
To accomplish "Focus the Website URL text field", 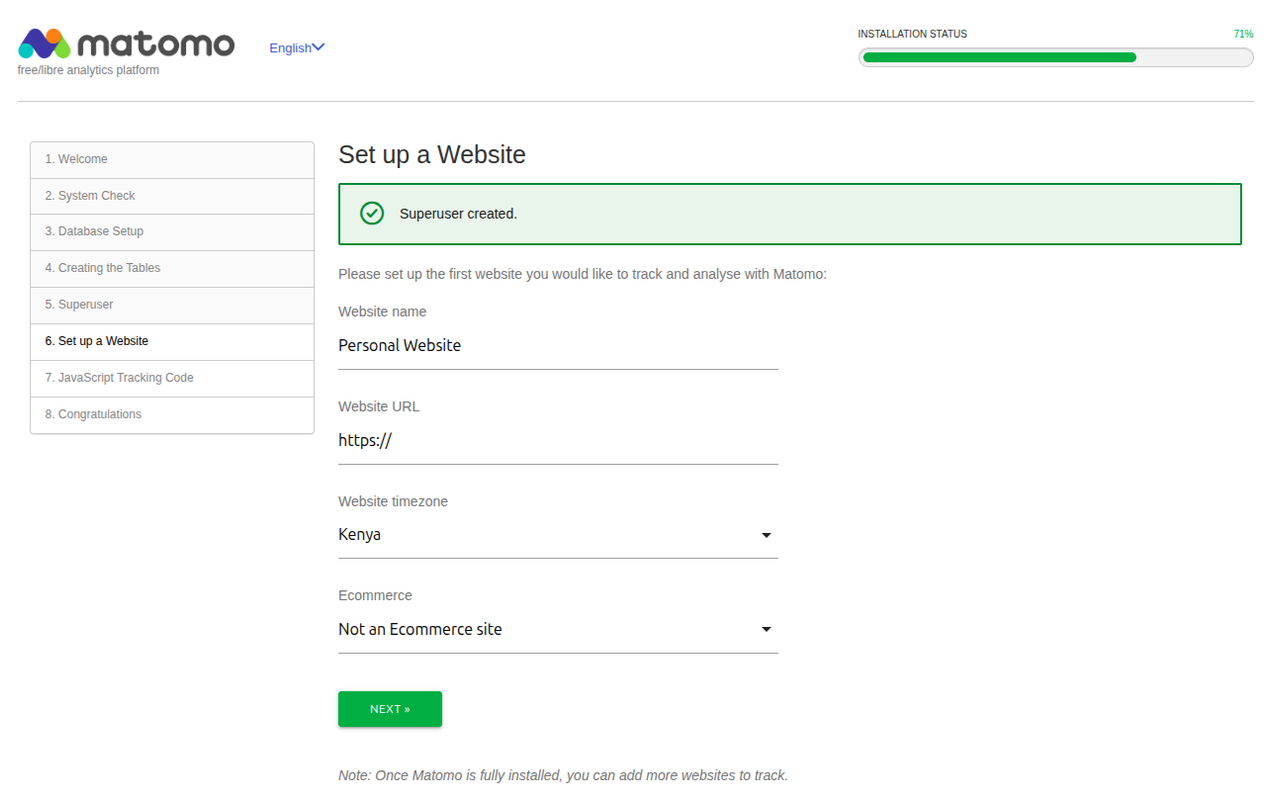I will [557, 441].
